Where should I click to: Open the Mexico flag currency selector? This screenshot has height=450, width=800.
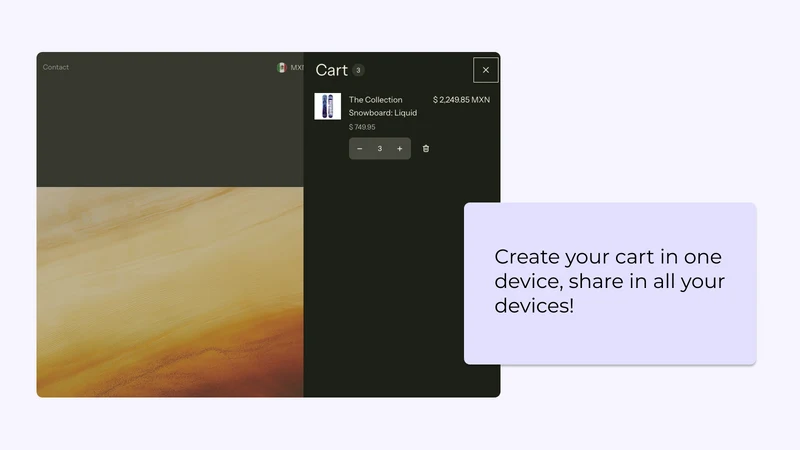pos(290,67)
